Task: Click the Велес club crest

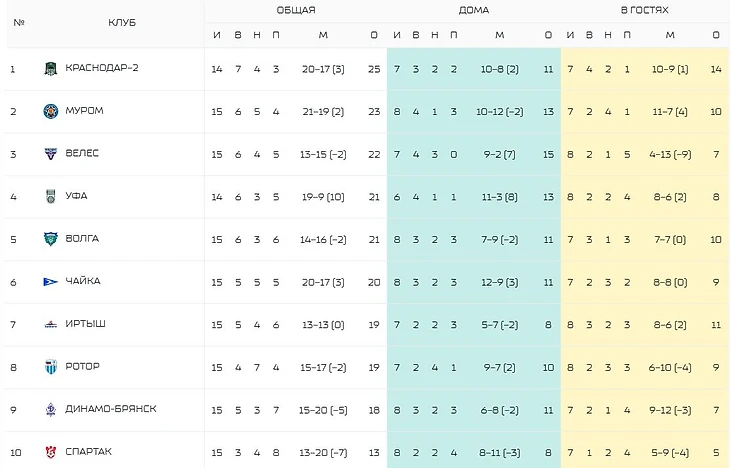Action: pos(50,154)
